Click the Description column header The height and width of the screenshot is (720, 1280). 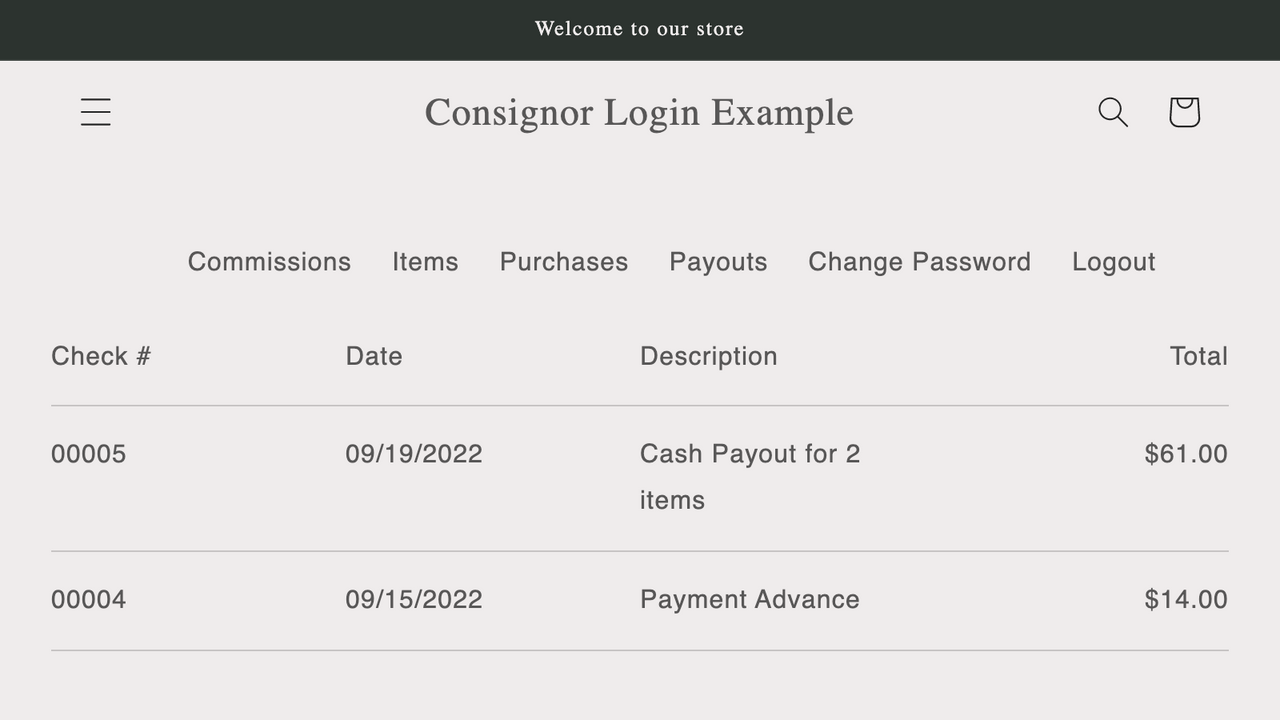point(708,356)
